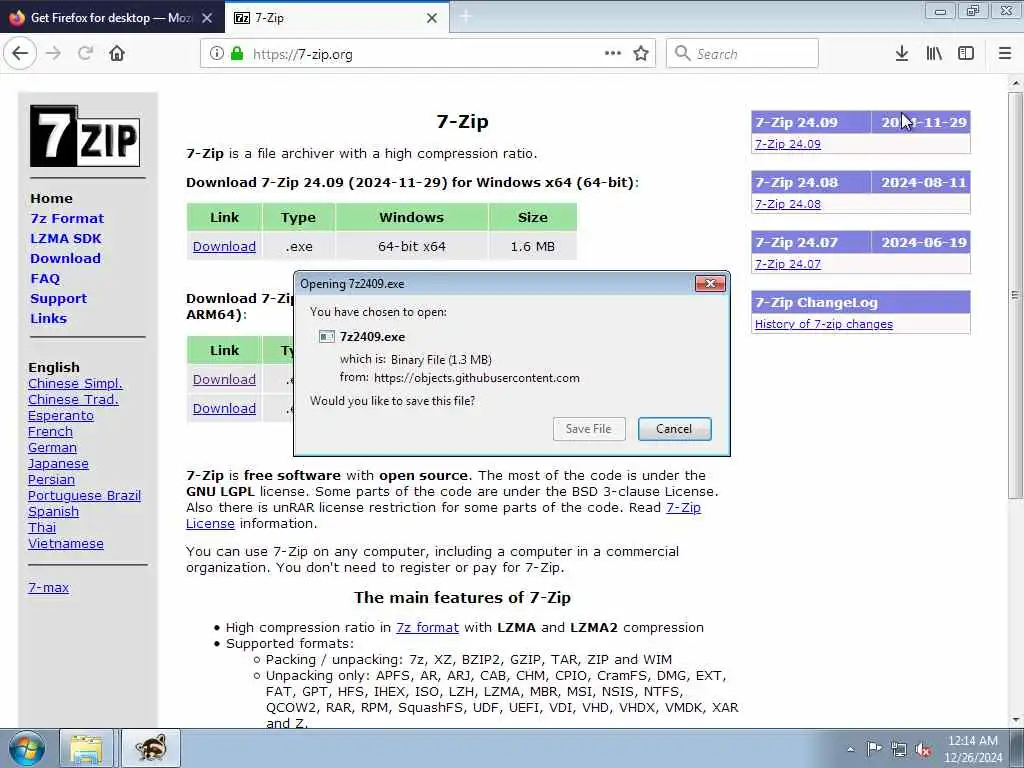1024x768 pixels.
Task: Switch language to Portuguese Brazil
Action: pos(84,496)
